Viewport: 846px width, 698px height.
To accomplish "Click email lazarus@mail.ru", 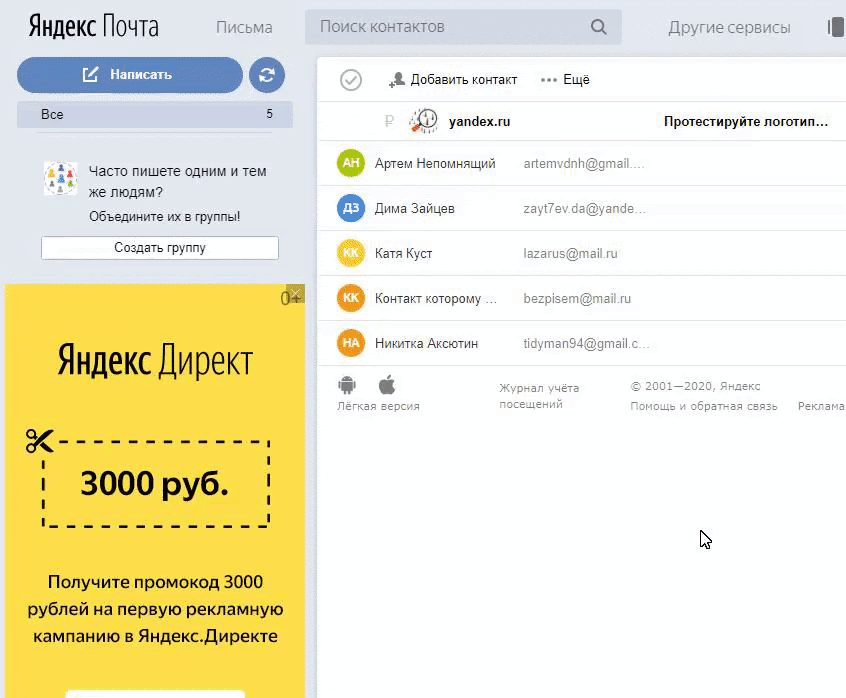I will click(x=570, y=254).
